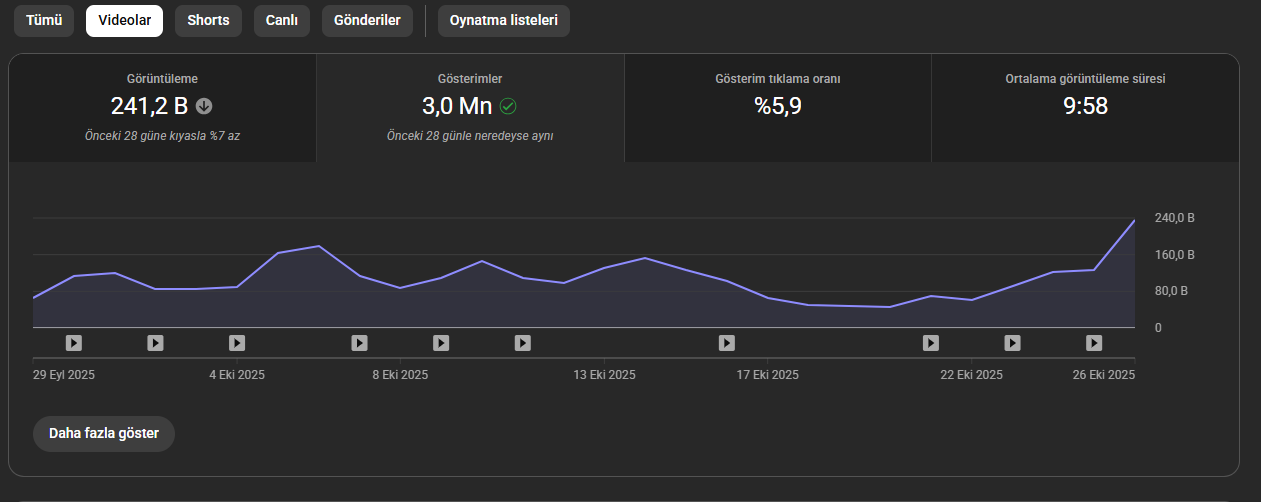Image resolution: width=1261 pixels, height=502 pixels.
Task: Open the Canlı tab
Action: [x=281, y=20]
